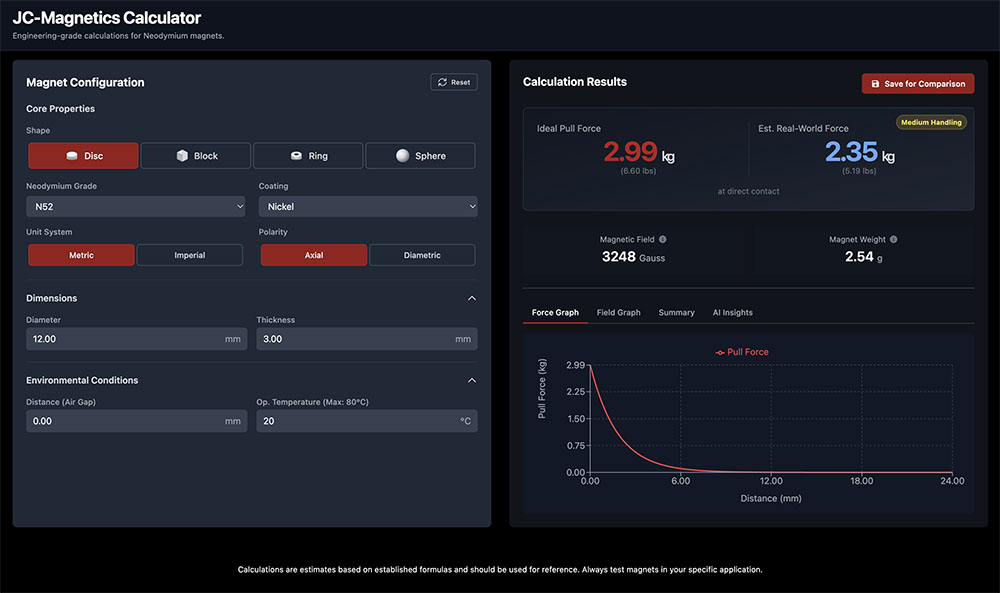1000x593 pixels.
Task: Click the Reset refresh icon
Action: pos(442,82)
